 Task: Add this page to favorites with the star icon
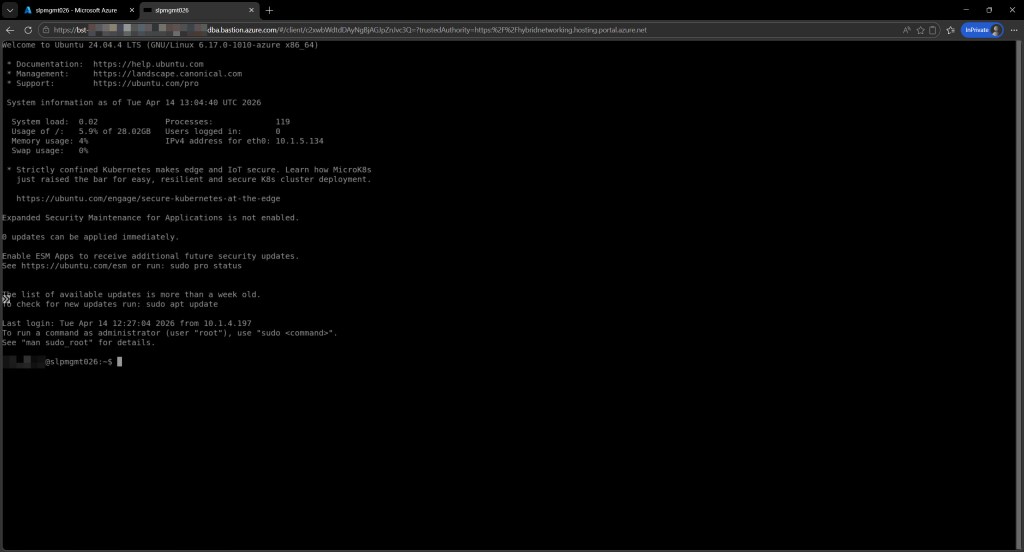click(x=920, y=30)
